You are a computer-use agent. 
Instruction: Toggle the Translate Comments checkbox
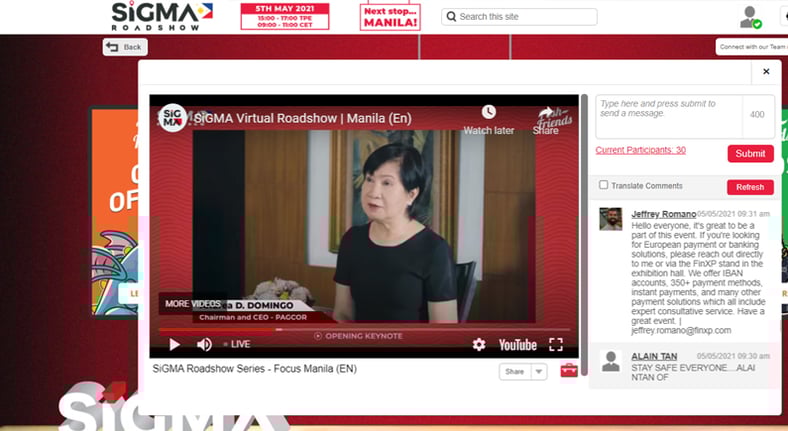[x=604, y=185]
